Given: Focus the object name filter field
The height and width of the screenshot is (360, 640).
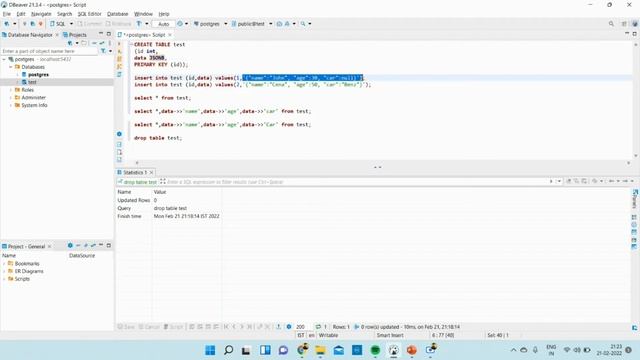Looking at the screenshot, I should [49, 51].
